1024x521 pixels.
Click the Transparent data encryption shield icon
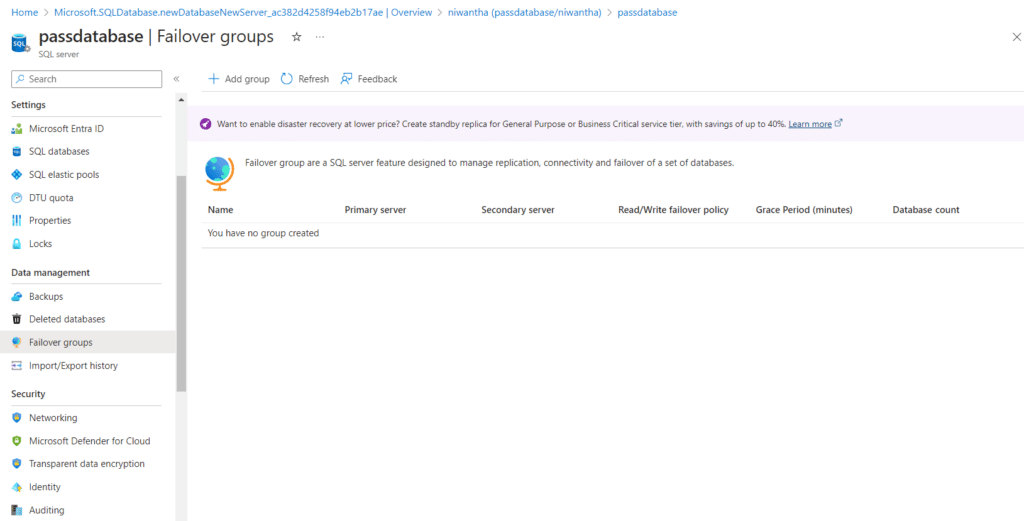point(17,464)
